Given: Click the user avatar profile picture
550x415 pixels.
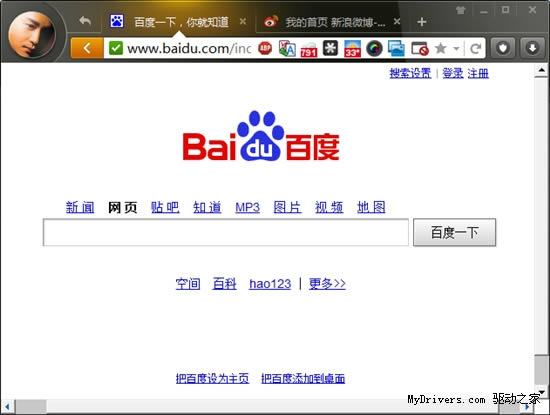Looking at the screenshot, I should 32,34.
